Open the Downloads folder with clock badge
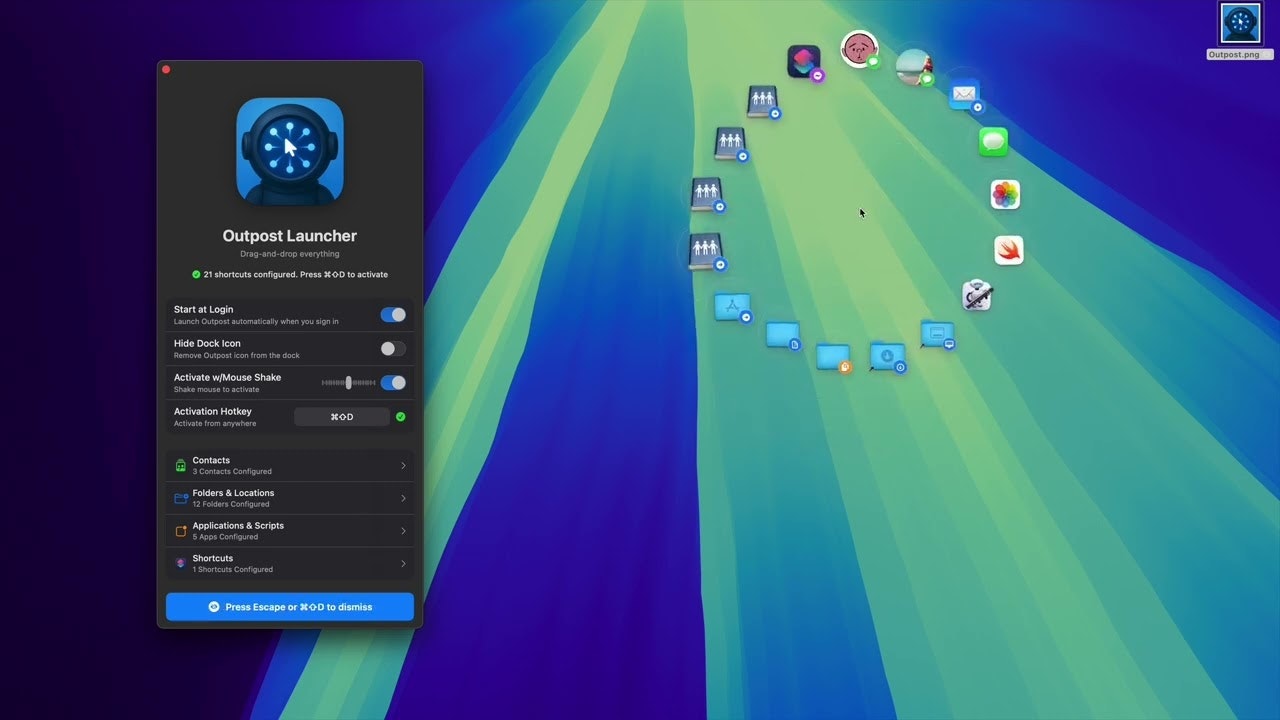The image size is (1280, 720). coord(887,356)
